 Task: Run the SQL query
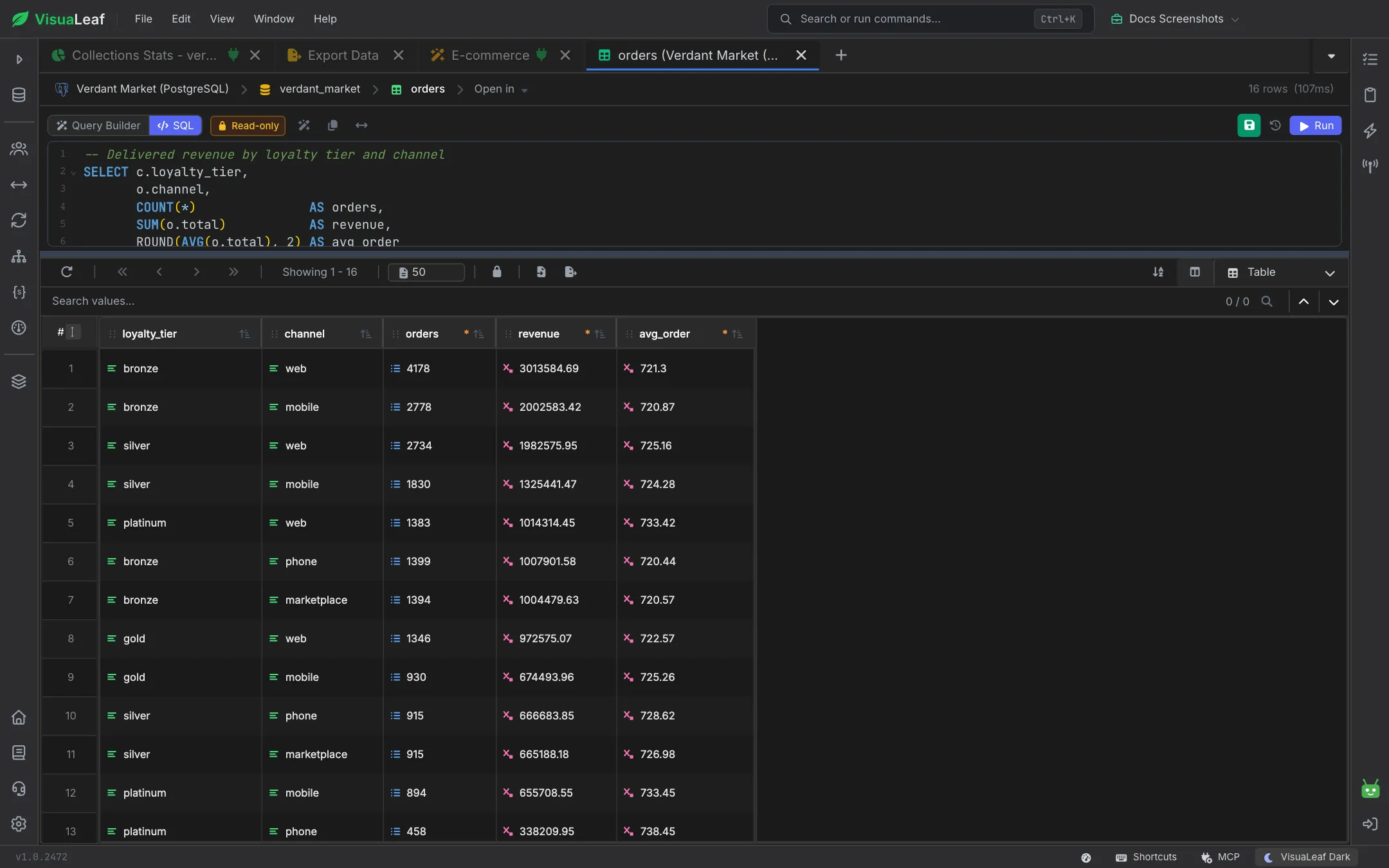coord(1316,125)
